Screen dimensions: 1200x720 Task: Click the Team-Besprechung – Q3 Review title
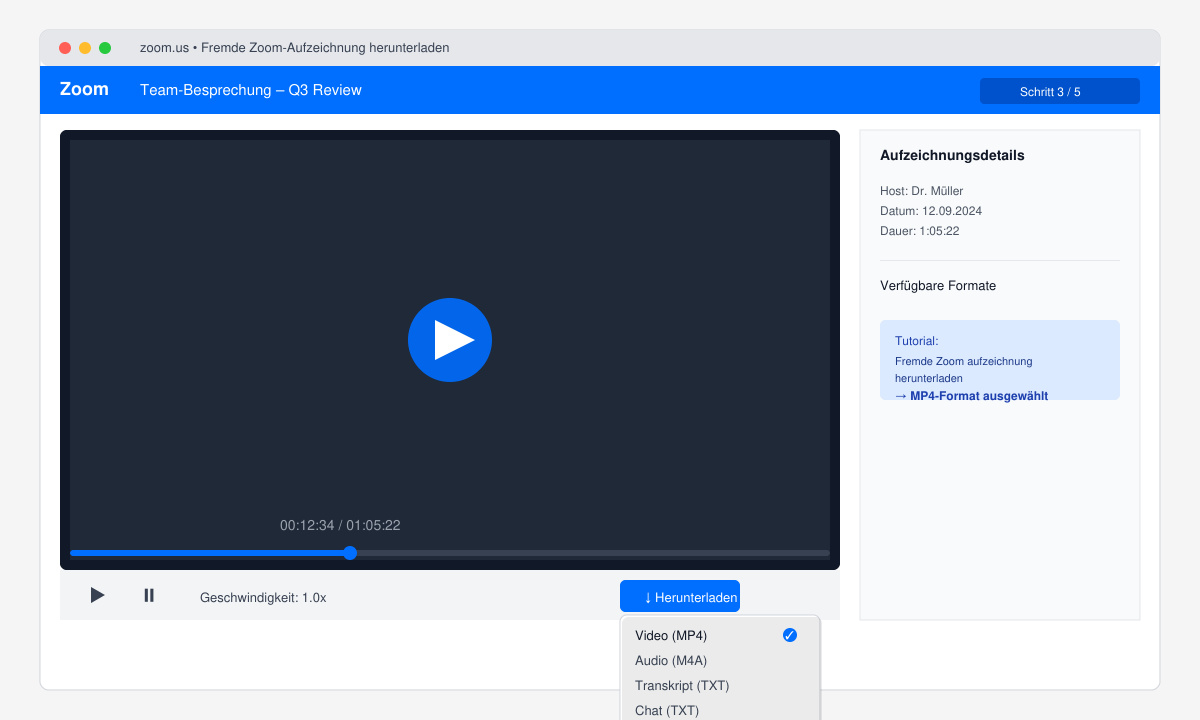[251, 90]
